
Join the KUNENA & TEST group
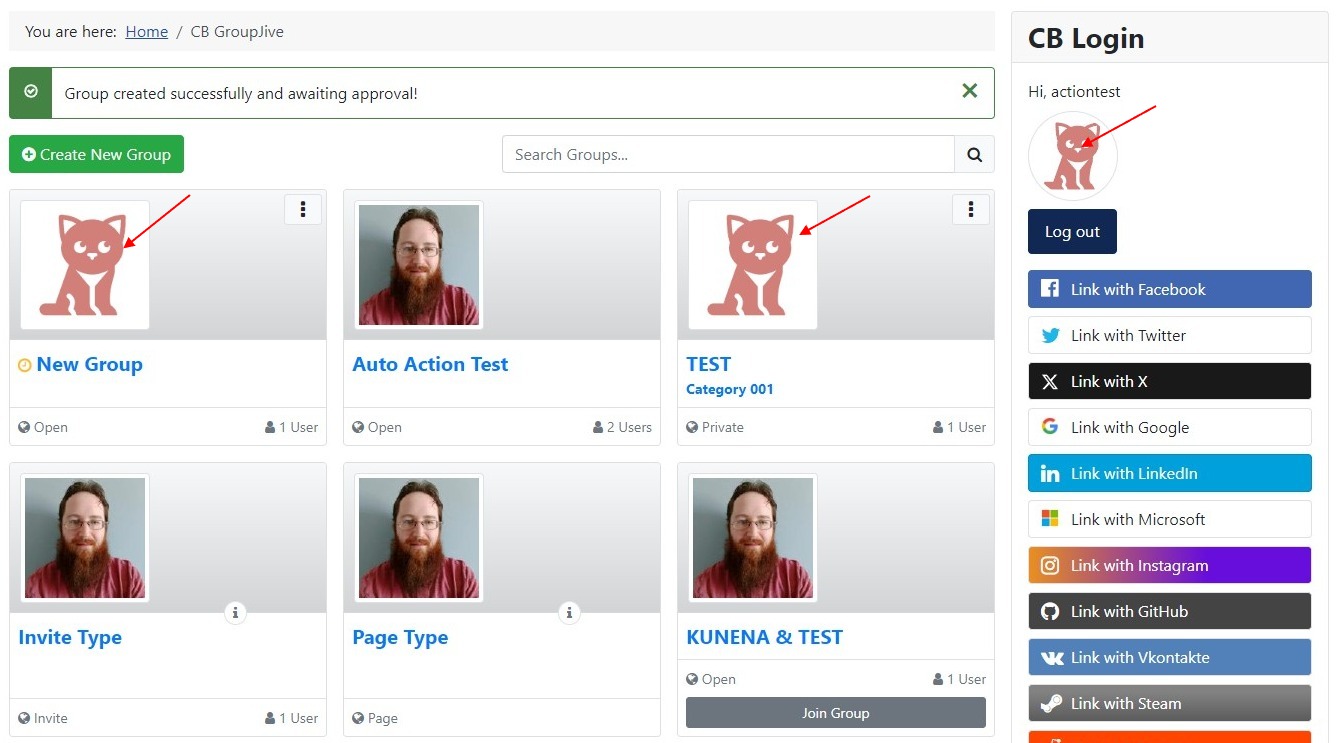pos(836,713)
